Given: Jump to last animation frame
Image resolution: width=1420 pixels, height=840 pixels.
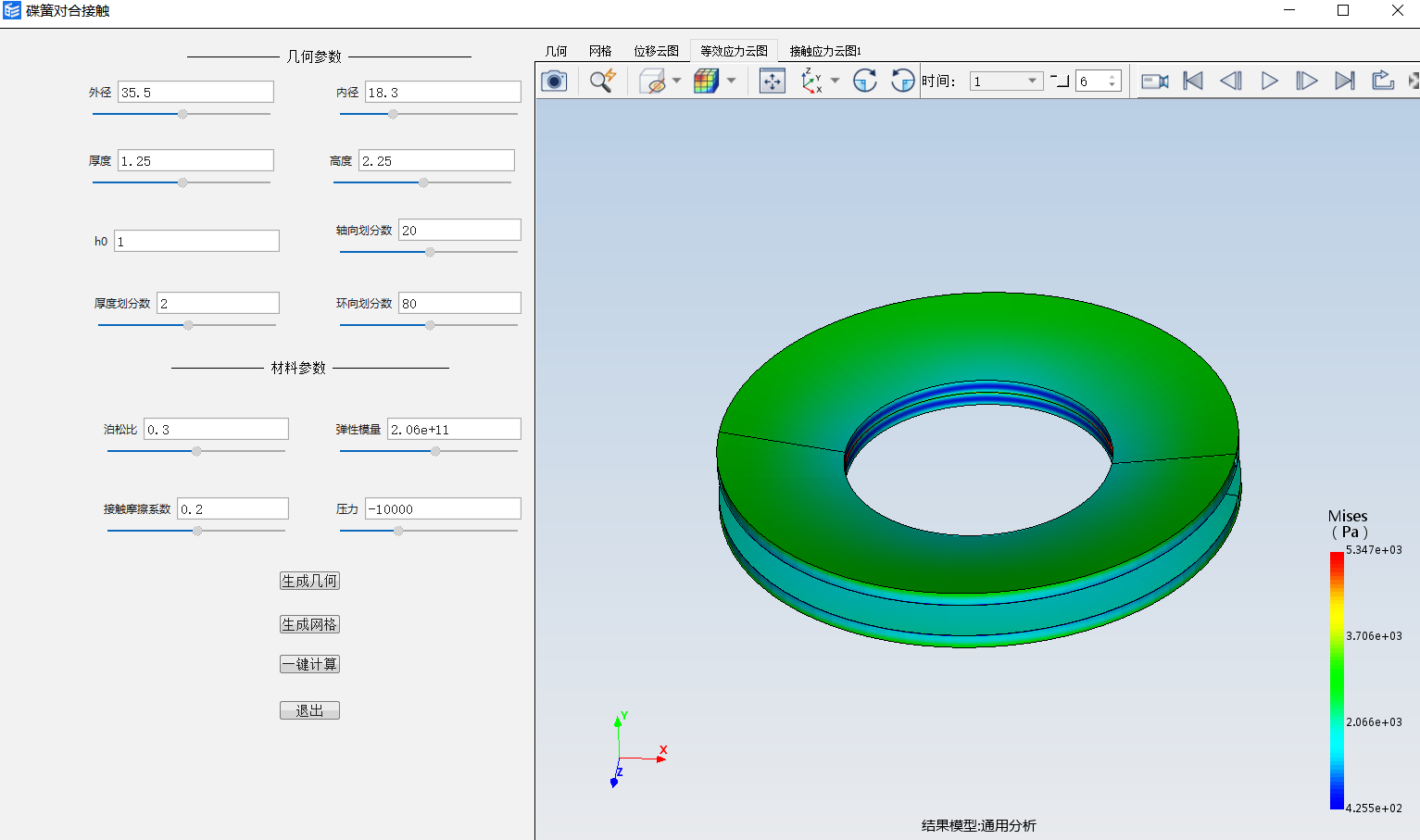Looking at the screenshot, I should pos(1345,81).
